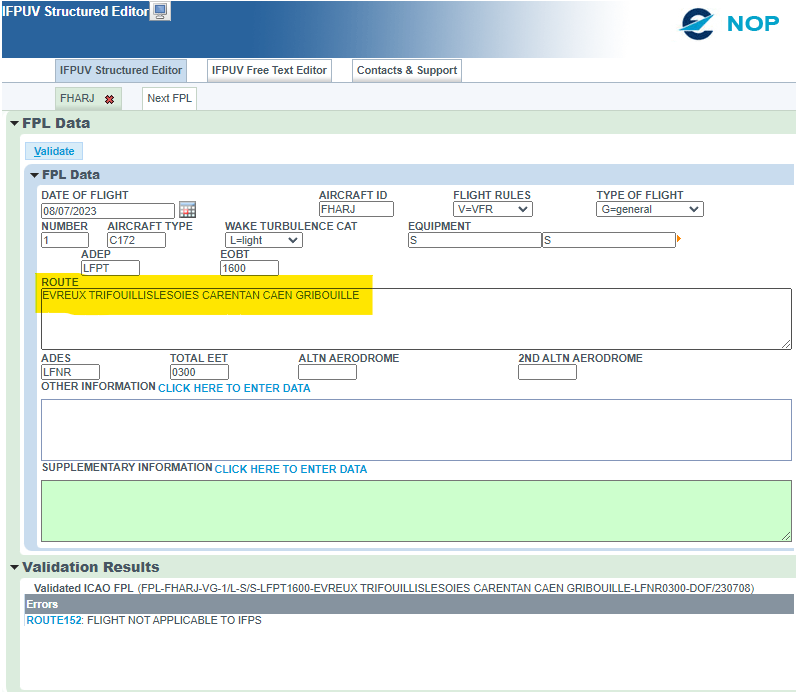Click the Total EET field showing 0300

[199, 372]
